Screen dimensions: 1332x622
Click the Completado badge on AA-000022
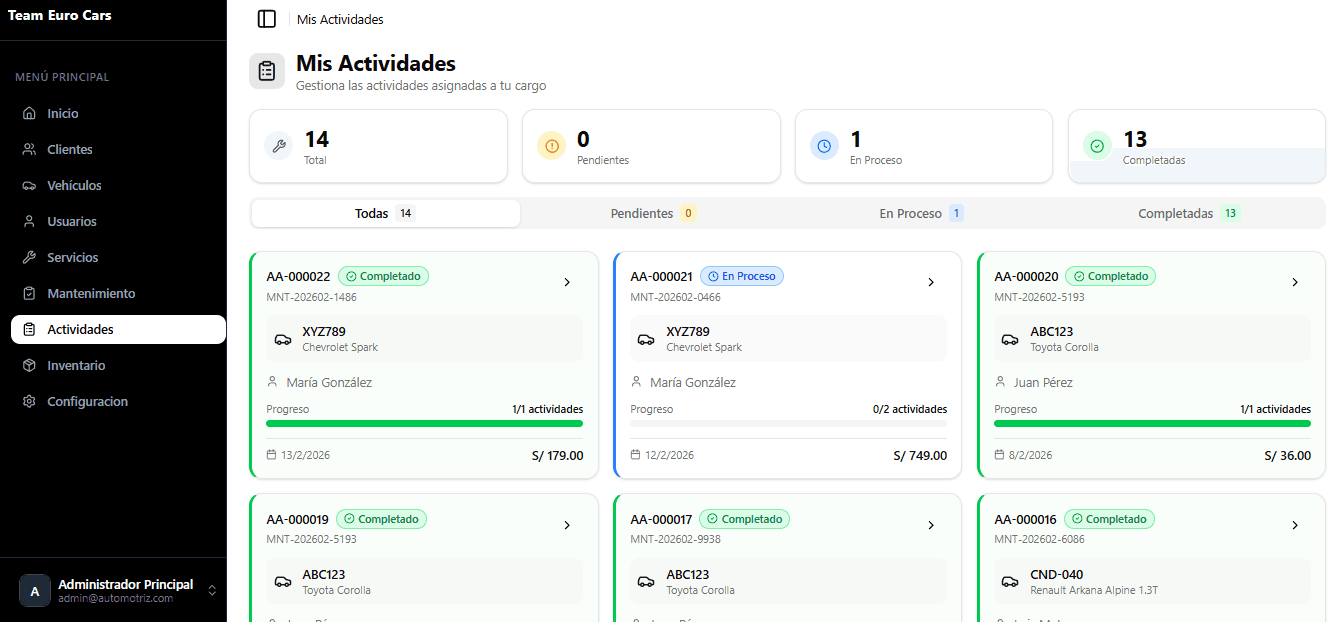pos(383,275)
